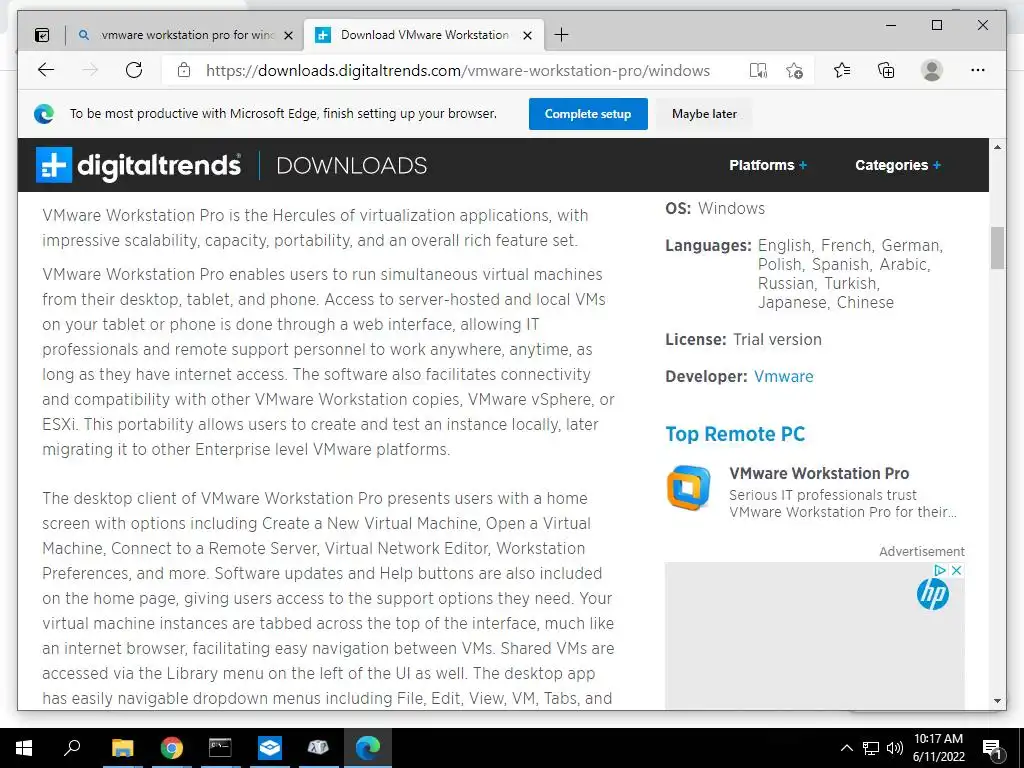Screen dimensions: 1024x768
Task: Open the notification center icon
Action: pos(993,748)
